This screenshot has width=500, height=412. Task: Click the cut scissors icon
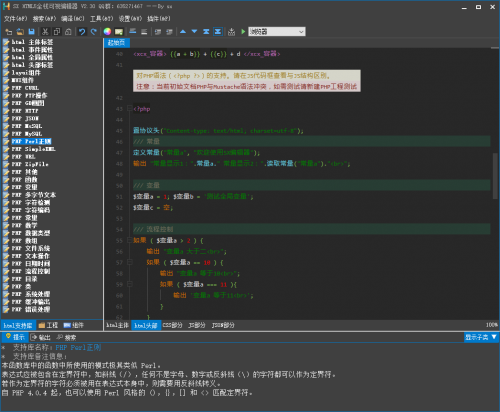[45, 32]
